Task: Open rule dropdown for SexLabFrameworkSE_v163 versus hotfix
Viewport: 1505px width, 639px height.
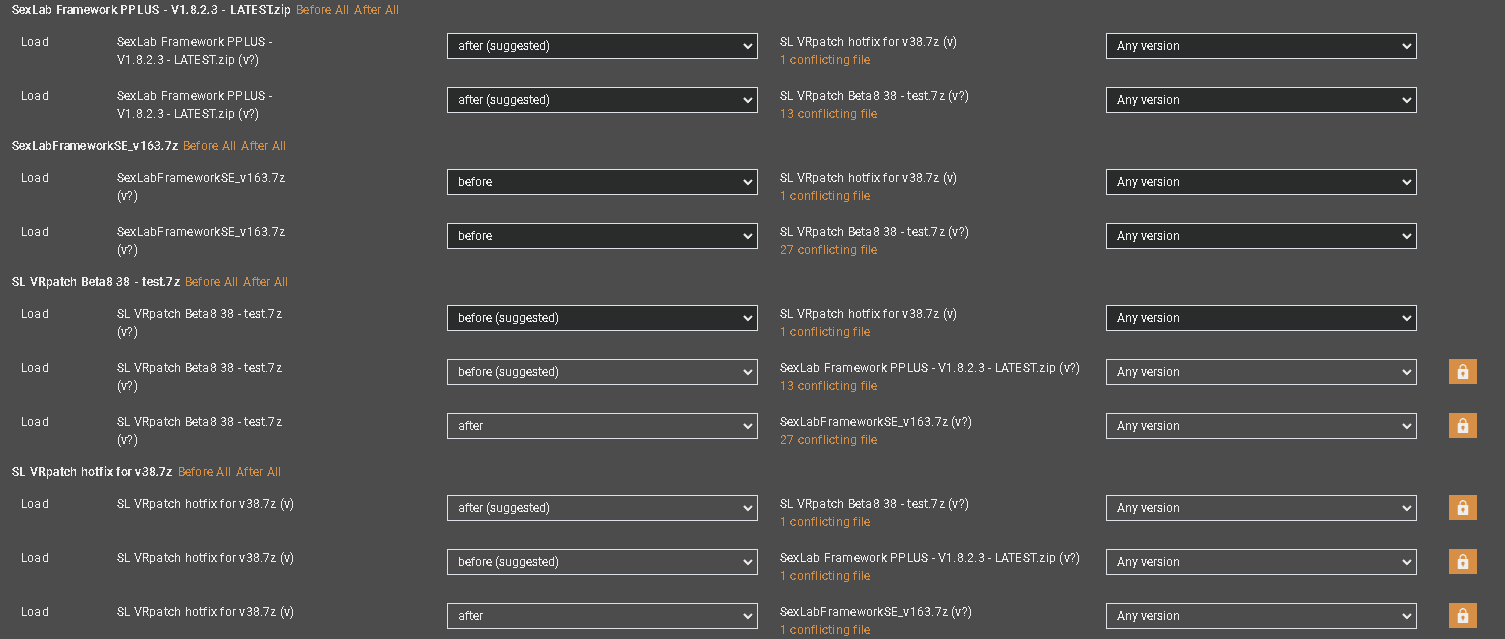Action: pos(602,182)
